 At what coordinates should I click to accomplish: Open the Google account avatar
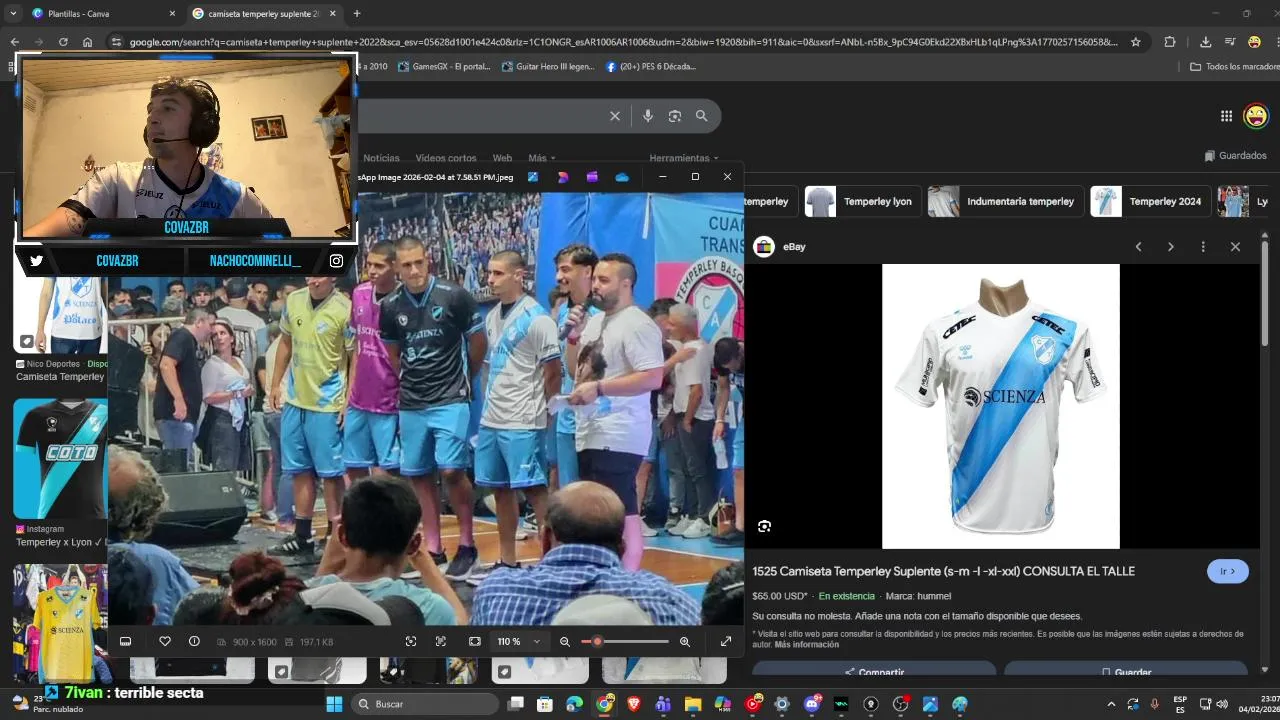(1256, 116)
